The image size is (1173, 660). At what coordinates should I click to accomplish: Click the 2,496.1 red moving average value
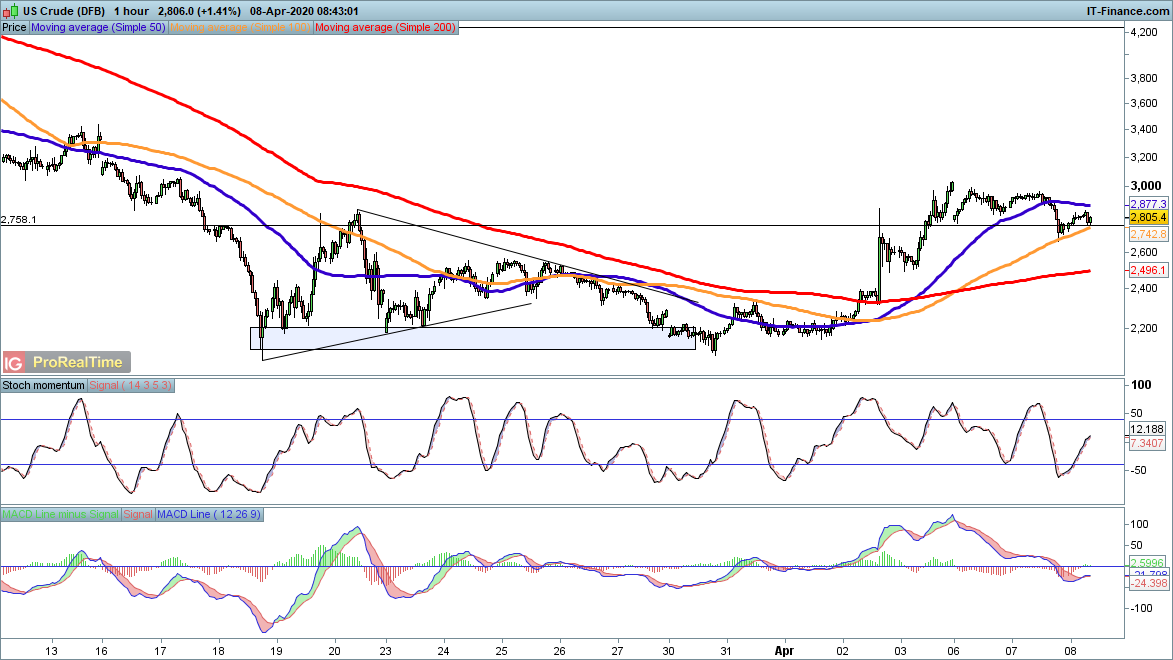click(1148, 270)
